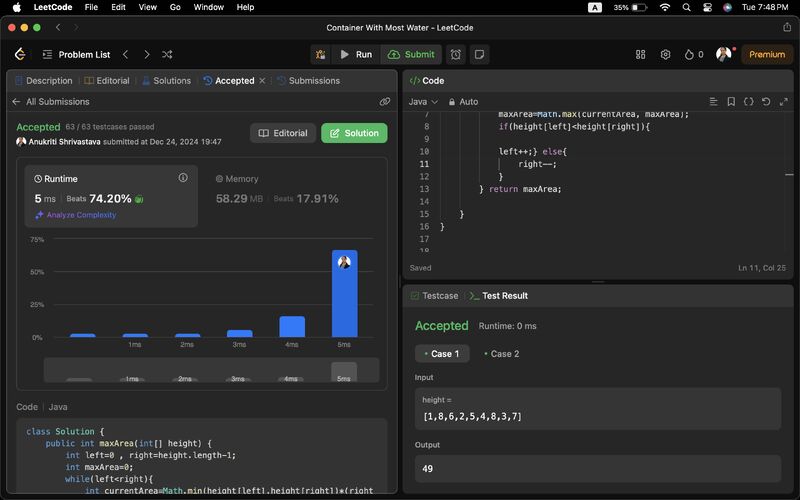Switch to the Description tab
800x500 pixels.
[44, 81]
